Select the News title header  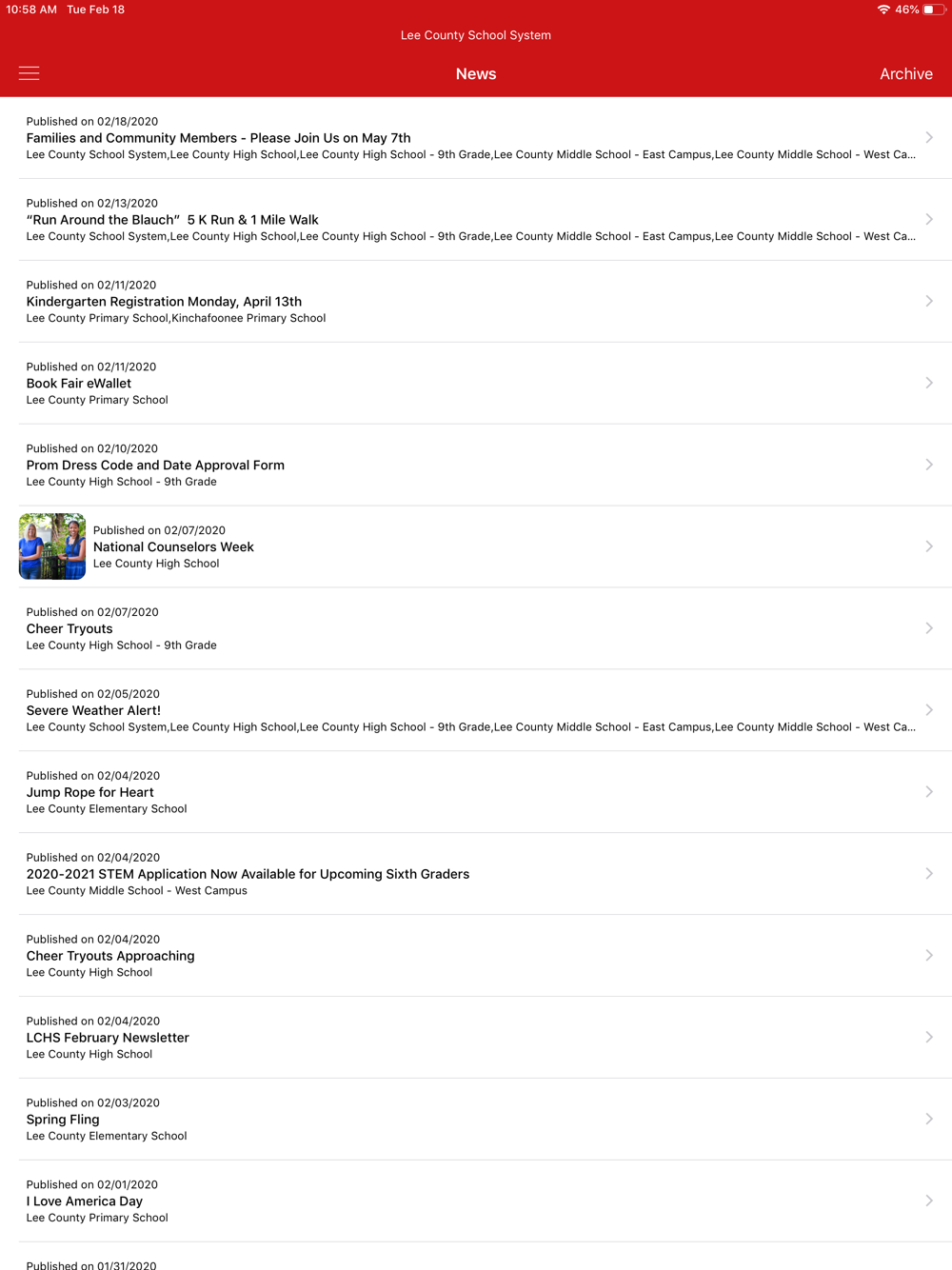[476, 73]
